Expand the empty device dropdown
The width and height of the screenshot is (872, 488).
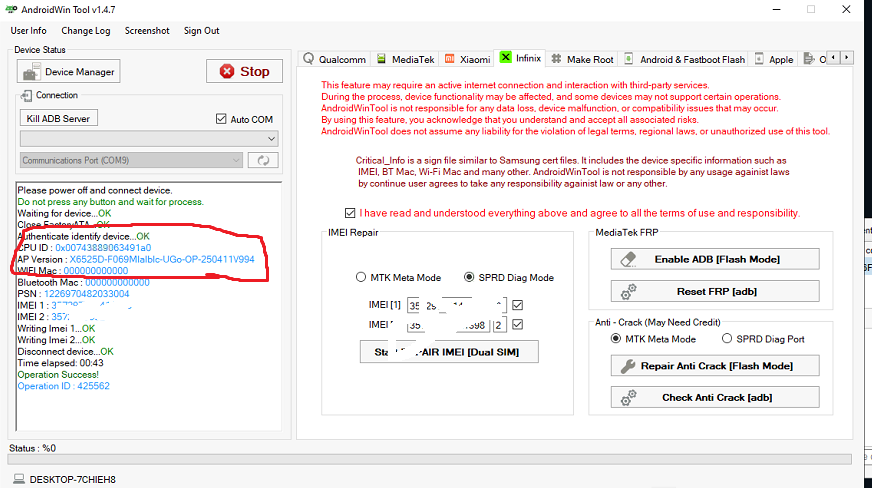coord(149,138)
